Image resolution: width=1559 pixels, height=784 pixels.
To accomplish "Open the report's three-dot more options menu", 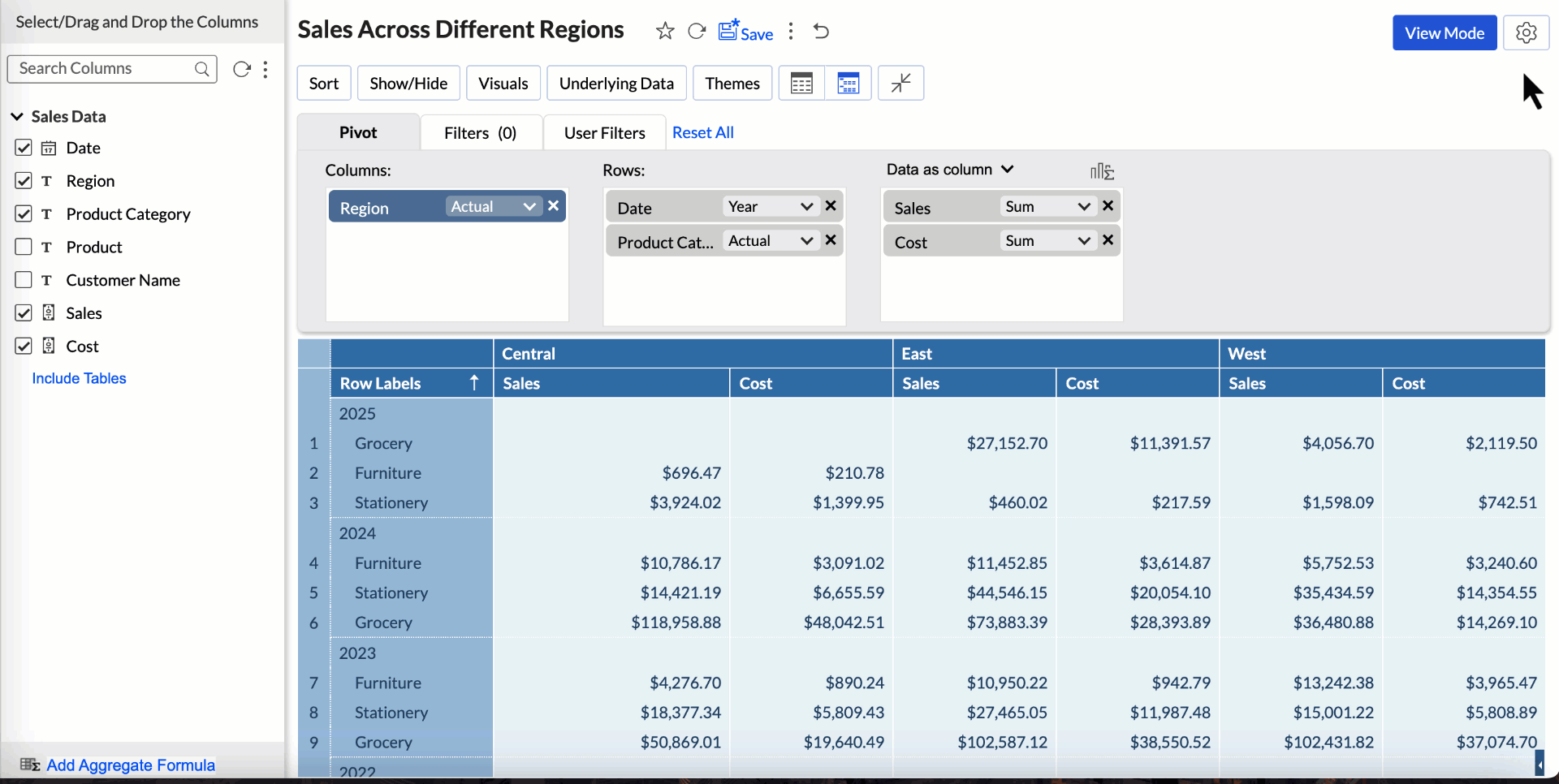I will pos(791,32).
